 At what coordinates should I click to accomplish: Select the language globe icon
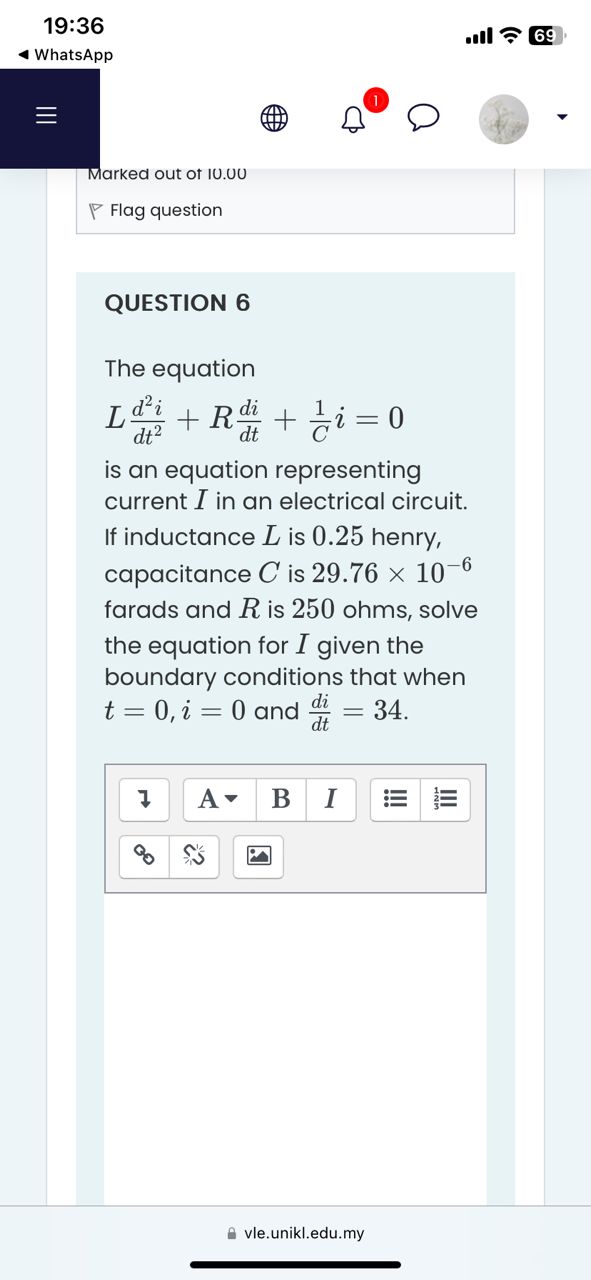tap(273, 117)
